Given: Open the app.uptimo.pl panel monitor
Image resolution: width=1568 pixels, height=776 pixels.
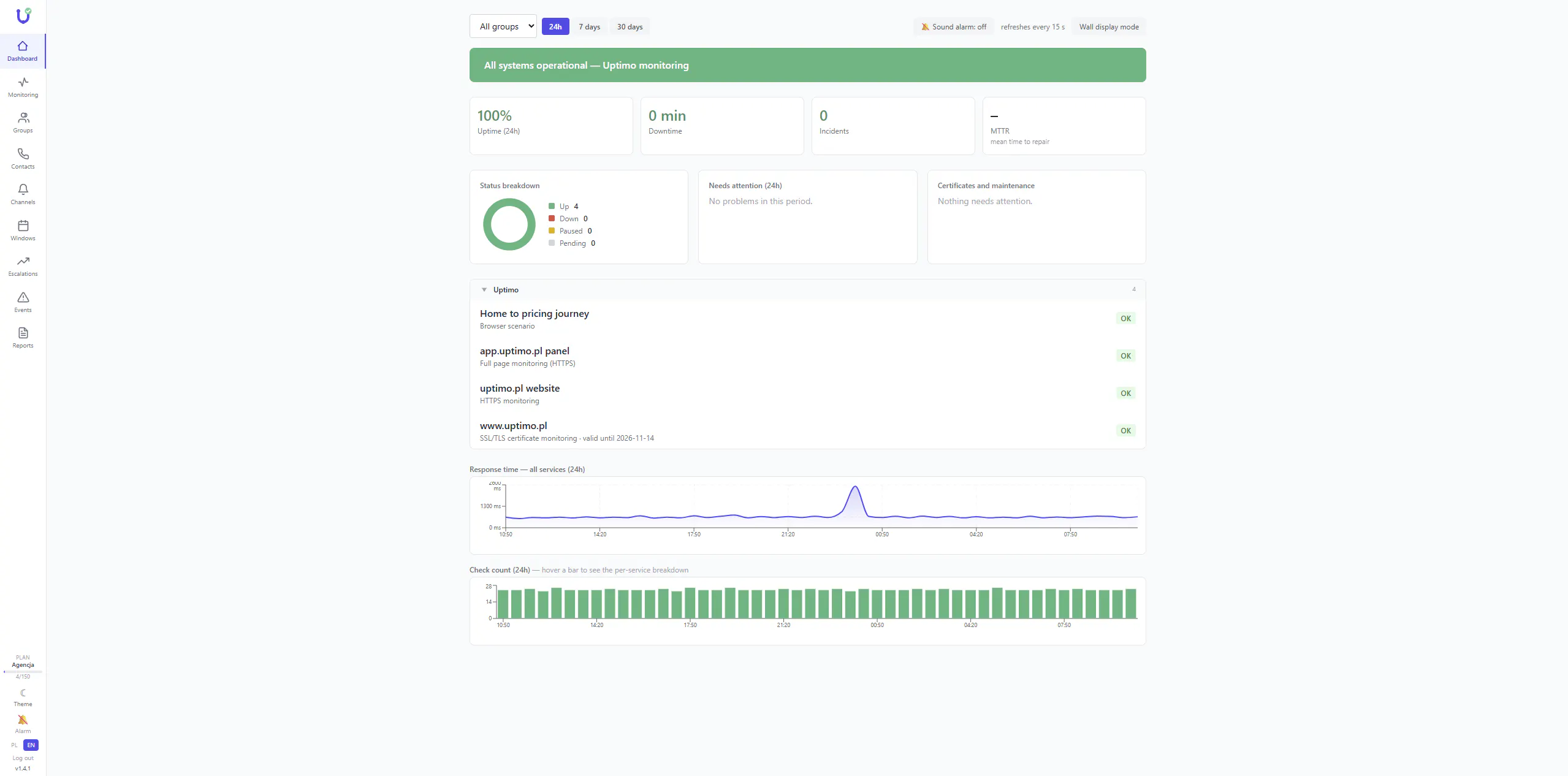Looking at the screenshot, I should tap(807, 356).
